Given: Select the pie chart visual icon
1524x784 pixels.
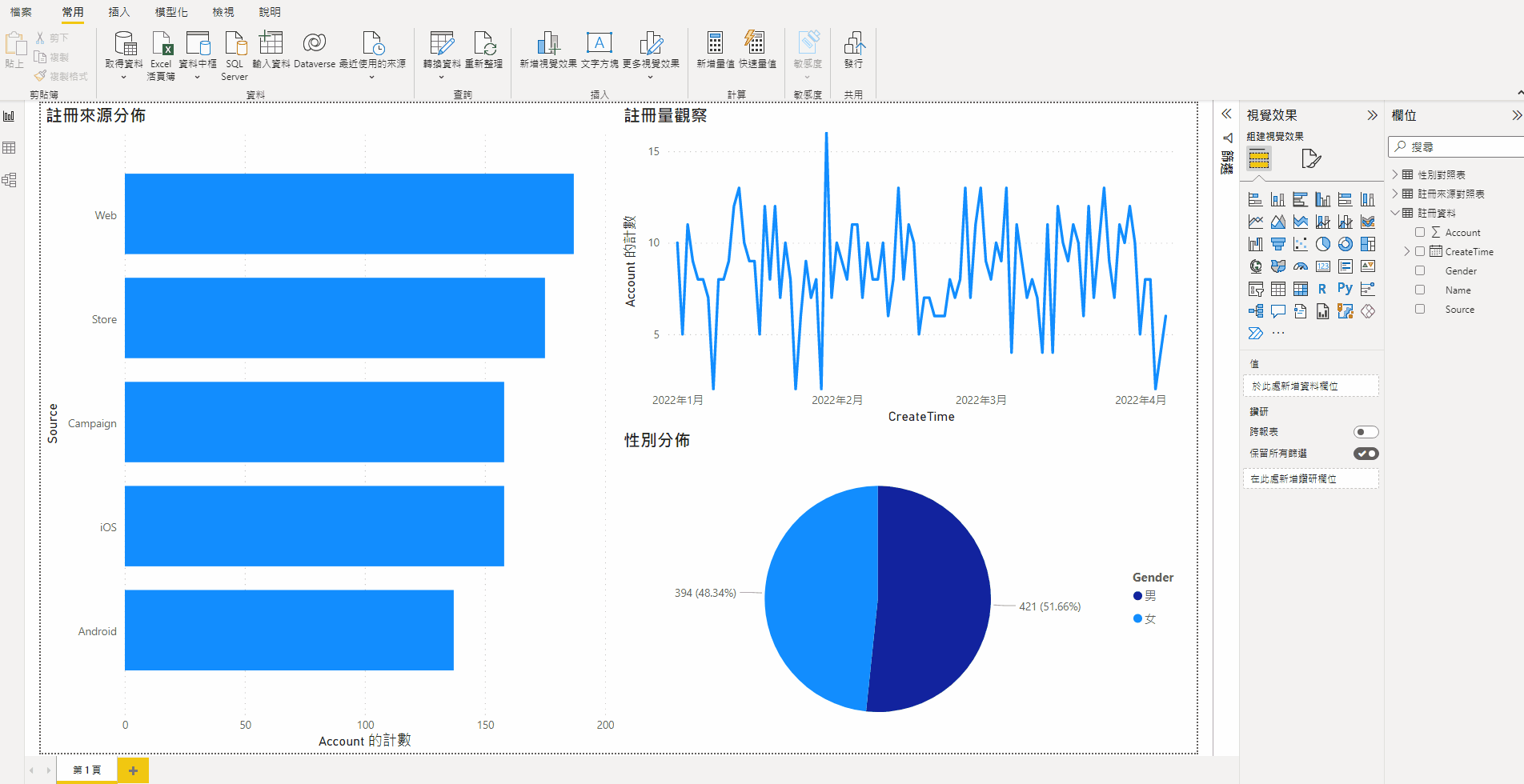Looking at the screenshot, I should click(x=1323, y=244).
